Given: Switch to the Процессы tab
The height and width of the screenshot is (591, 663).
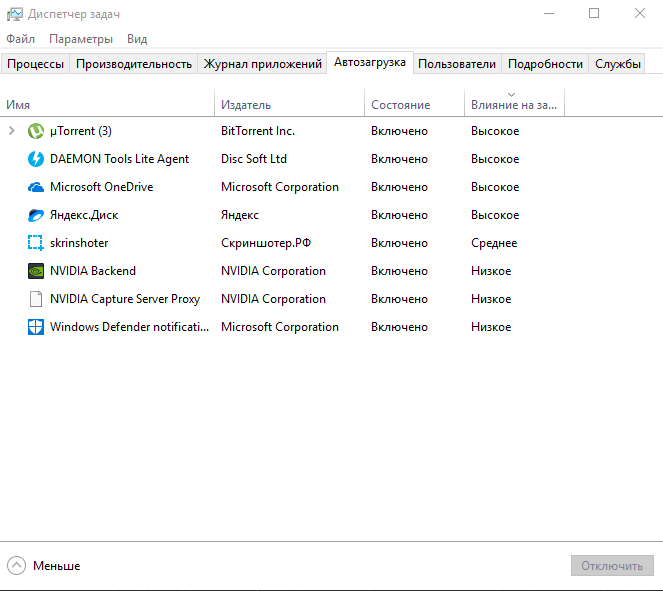Looking at the screenshot, I should [x=36, y=64].
